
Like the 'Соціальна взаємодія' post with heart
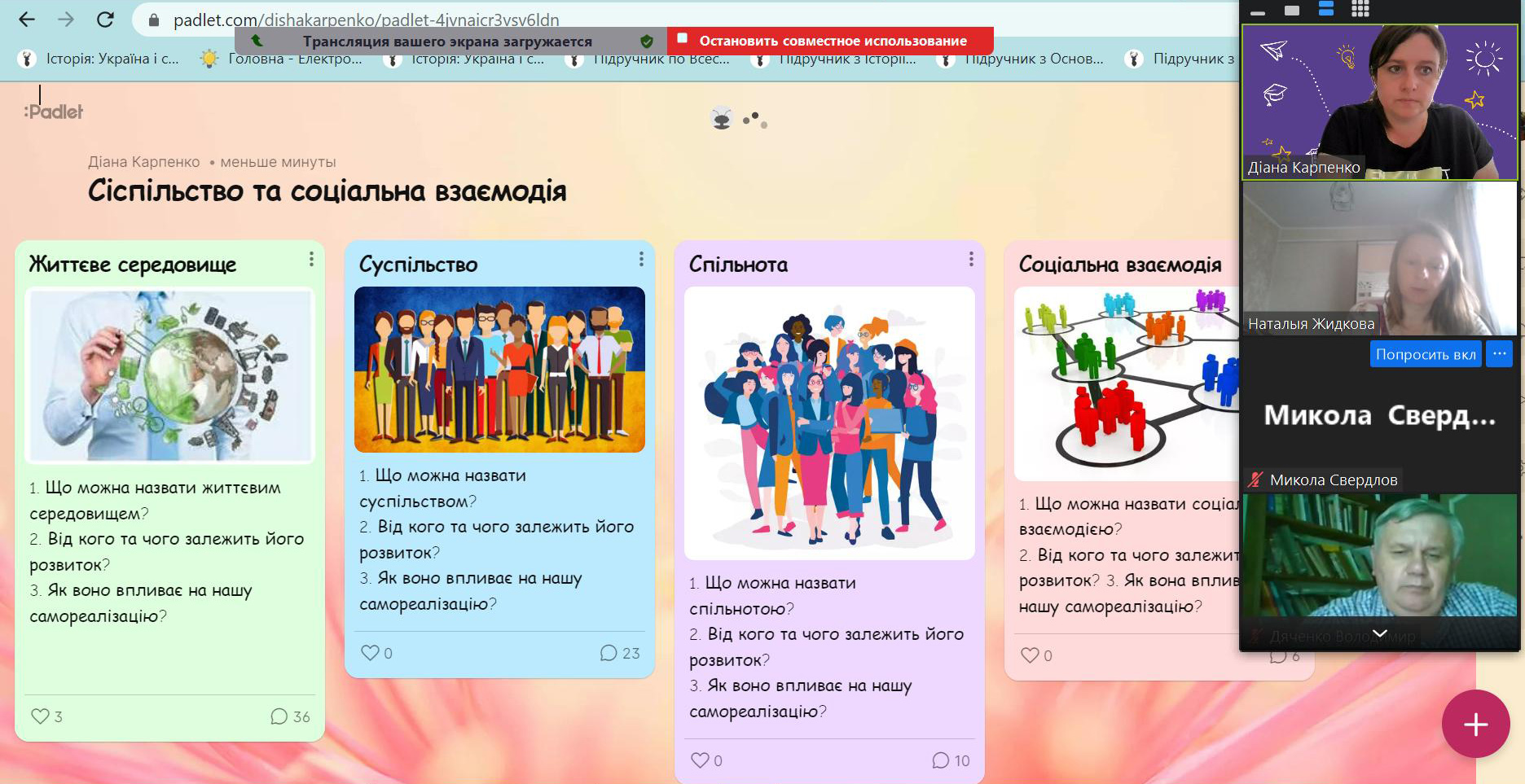(1030, 655)
